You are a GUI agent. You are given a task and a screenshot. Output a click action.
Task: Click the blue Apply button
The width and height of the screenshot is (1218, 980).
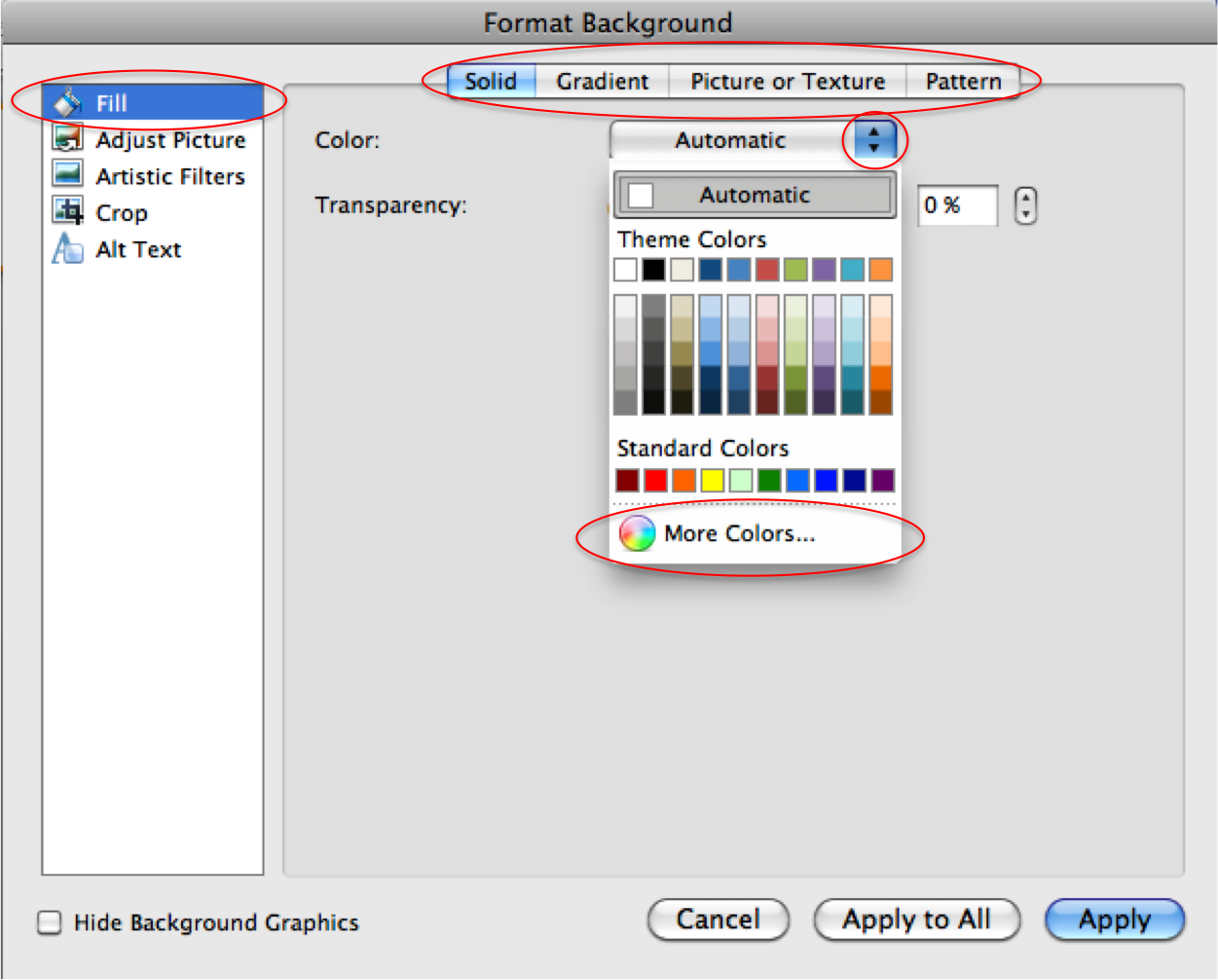click(x=1114, y=920)
